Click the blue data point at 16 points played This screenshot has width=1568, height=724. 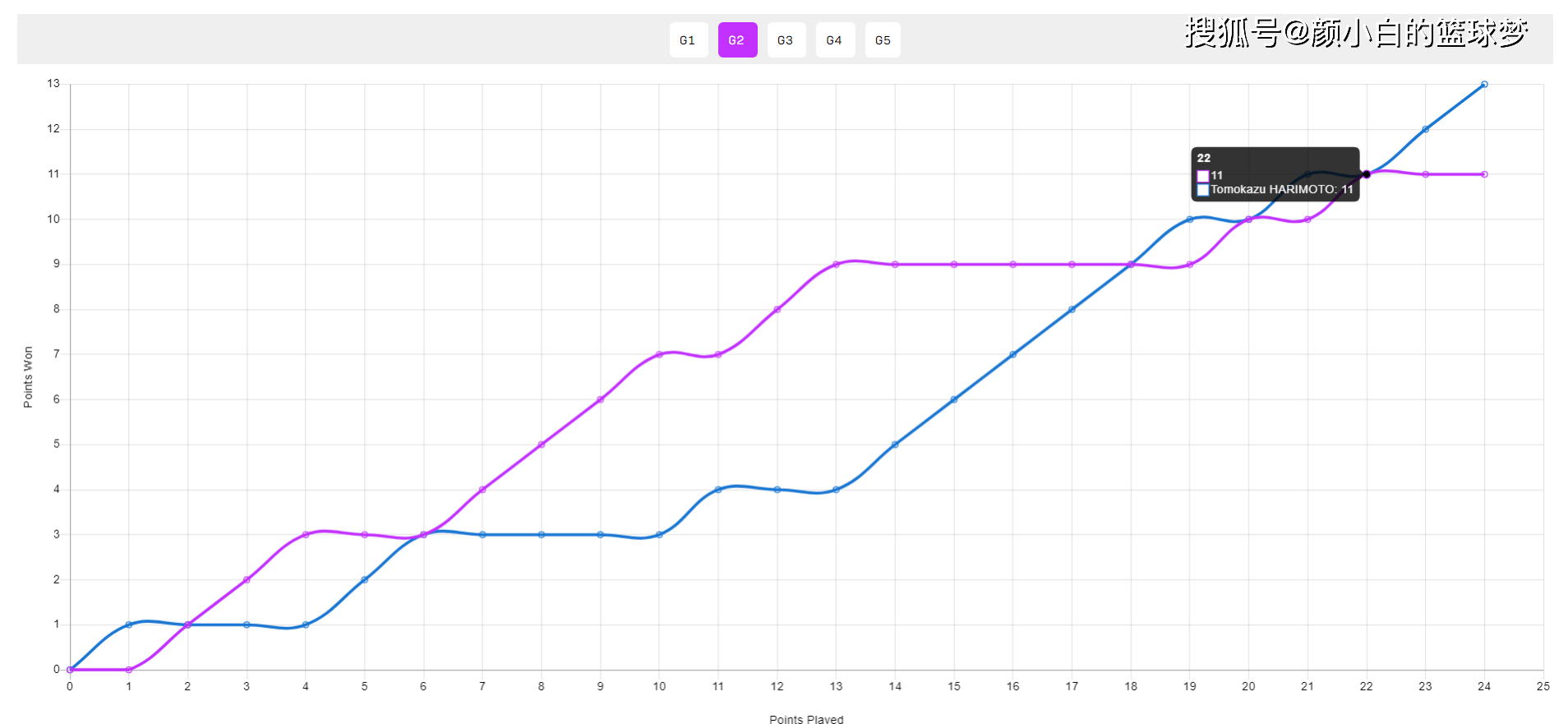1013,354
